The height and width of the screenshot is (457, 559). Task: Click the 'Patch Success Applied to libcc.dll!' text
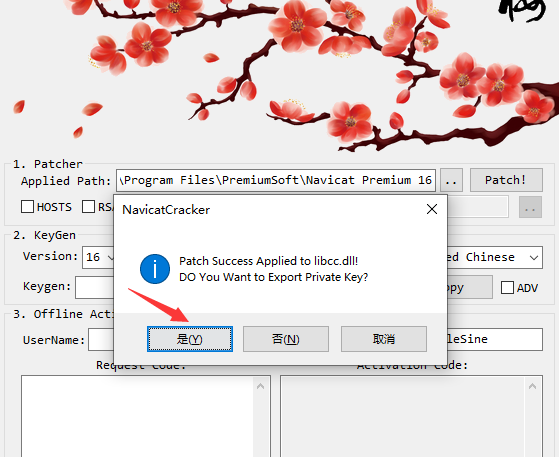coord(268,261)
